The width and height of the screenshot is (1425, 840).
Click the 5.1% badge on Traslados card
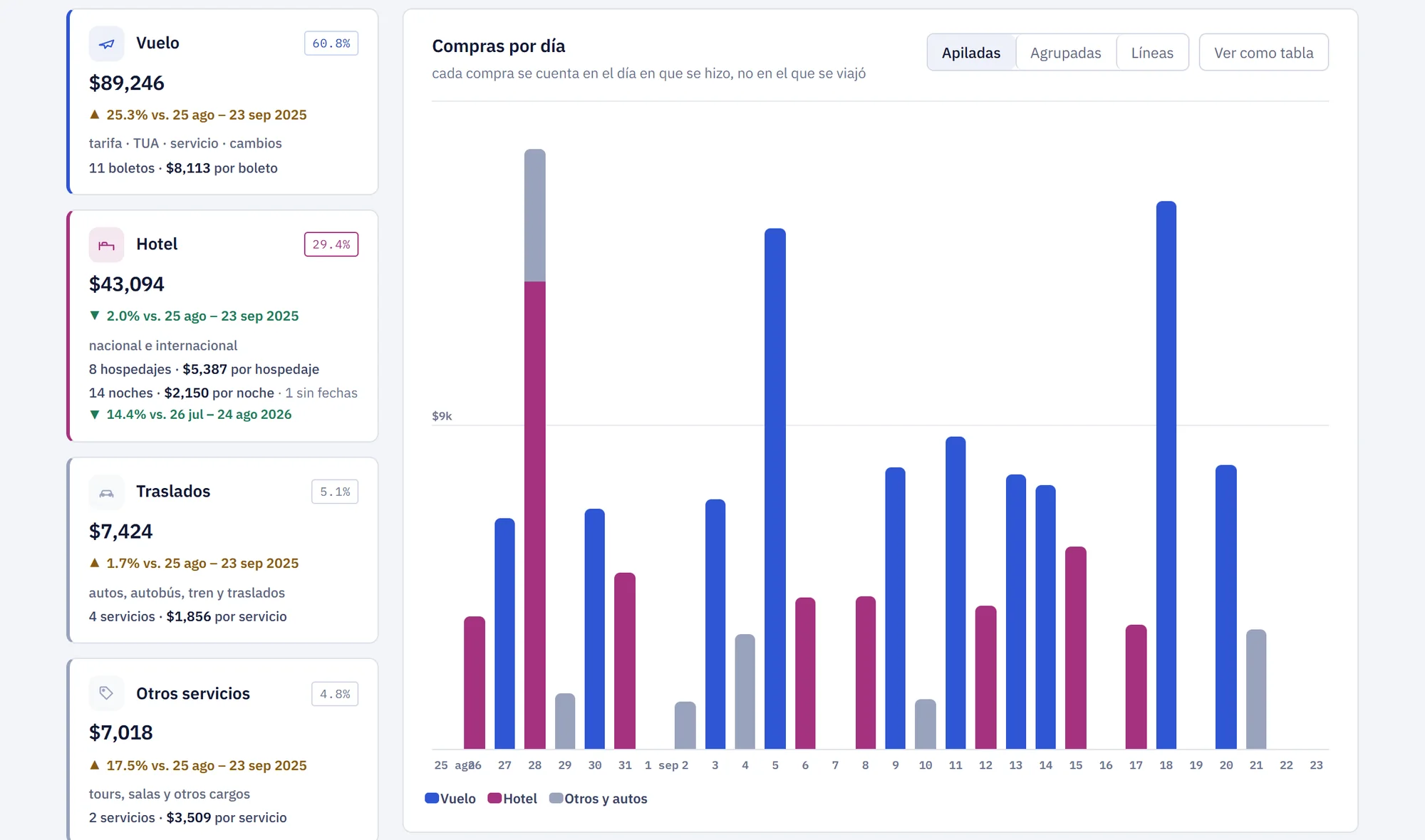click(335, 492)
